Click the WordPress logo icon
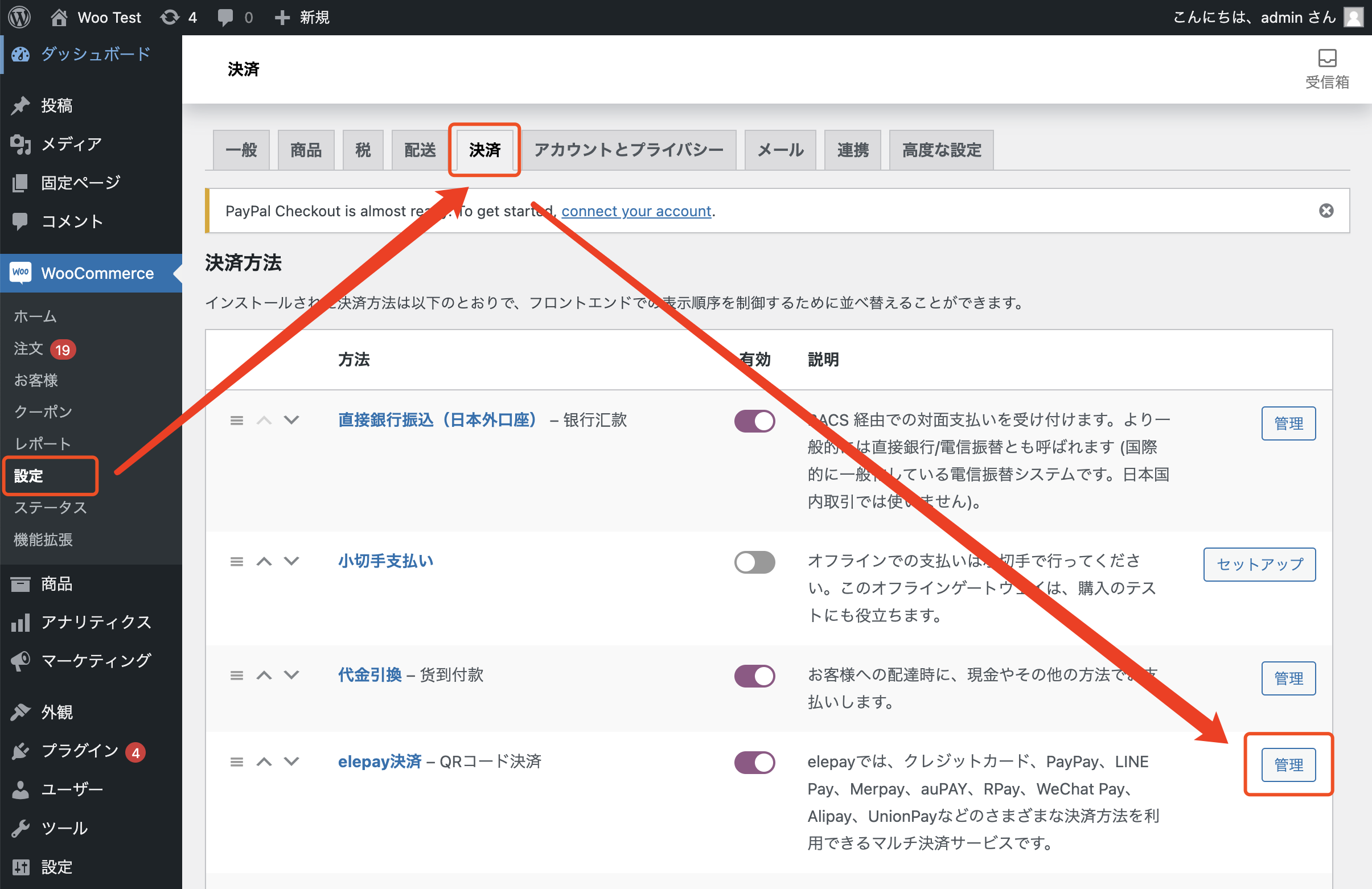The height and width of the screenshot is (889, 1372). (19, 17)
